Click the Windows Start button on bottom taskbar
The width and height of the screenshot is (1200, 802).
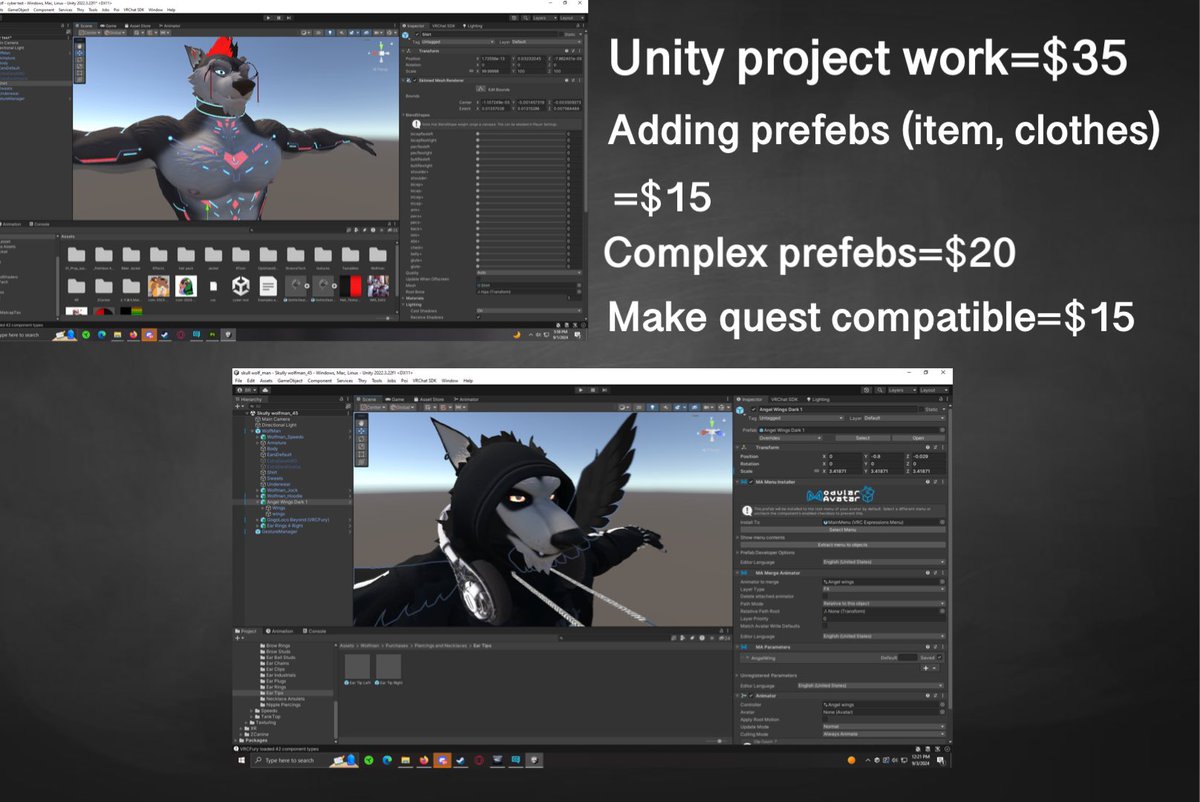click(242, 760)
